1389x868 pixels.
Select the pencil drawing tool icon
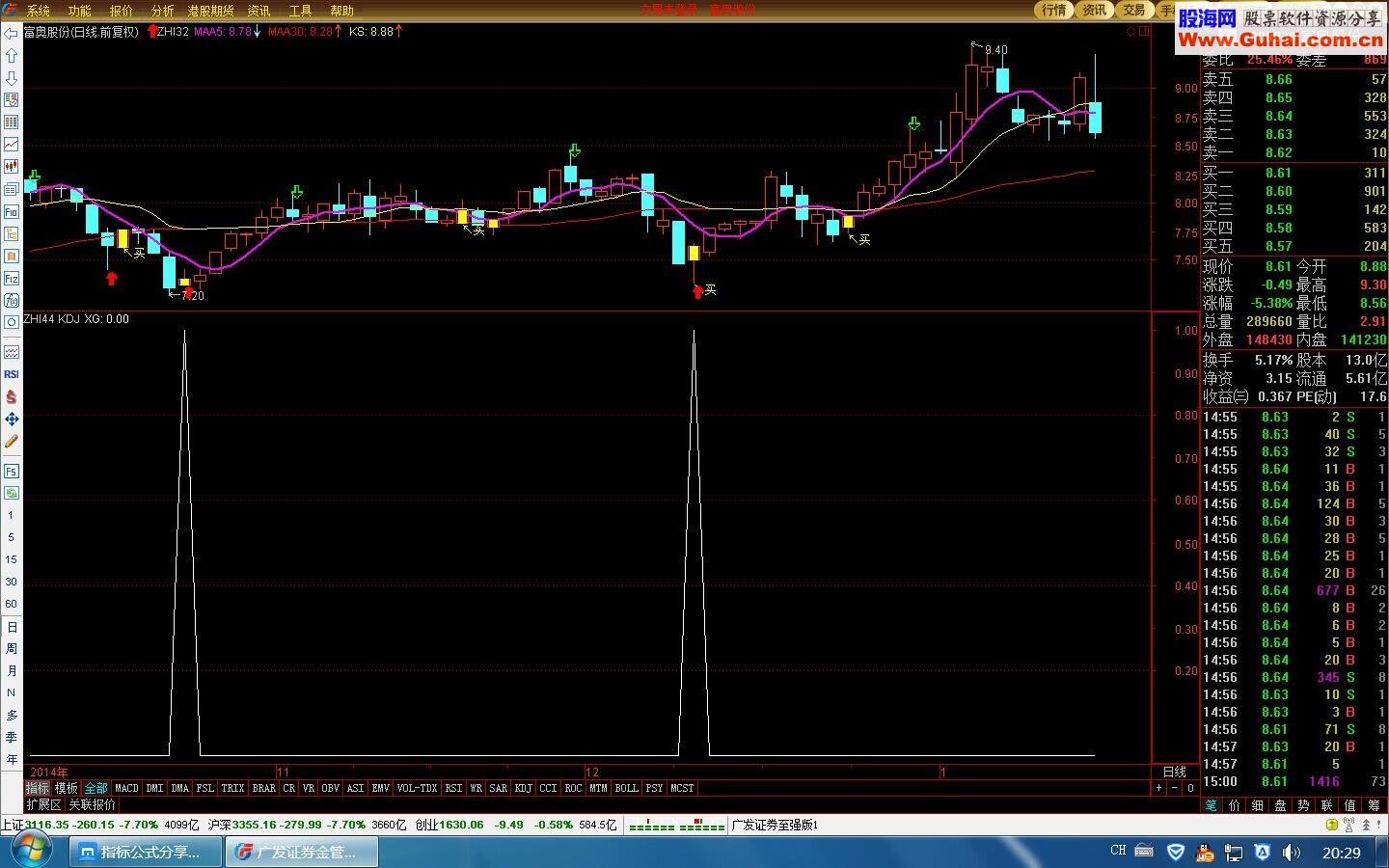[12, 442]
